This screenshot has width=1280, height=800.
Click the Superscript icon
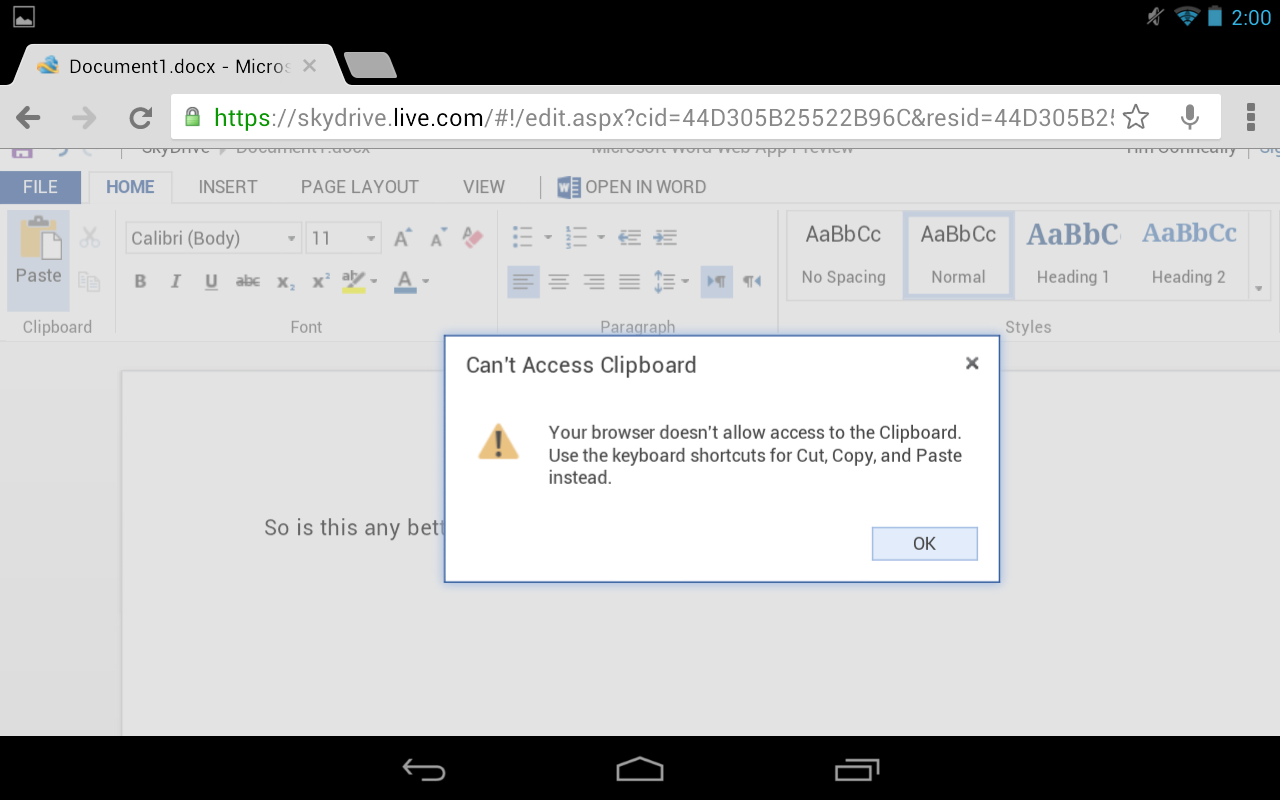point(318,281)
